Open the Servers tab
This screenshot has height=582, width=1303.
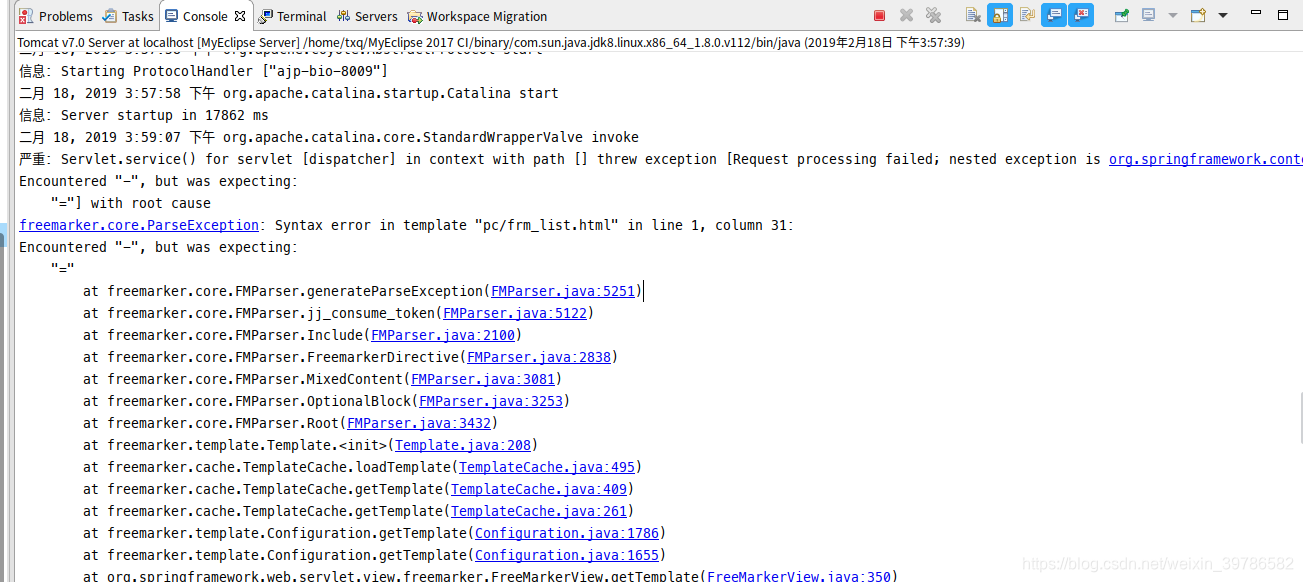[367, 16]
